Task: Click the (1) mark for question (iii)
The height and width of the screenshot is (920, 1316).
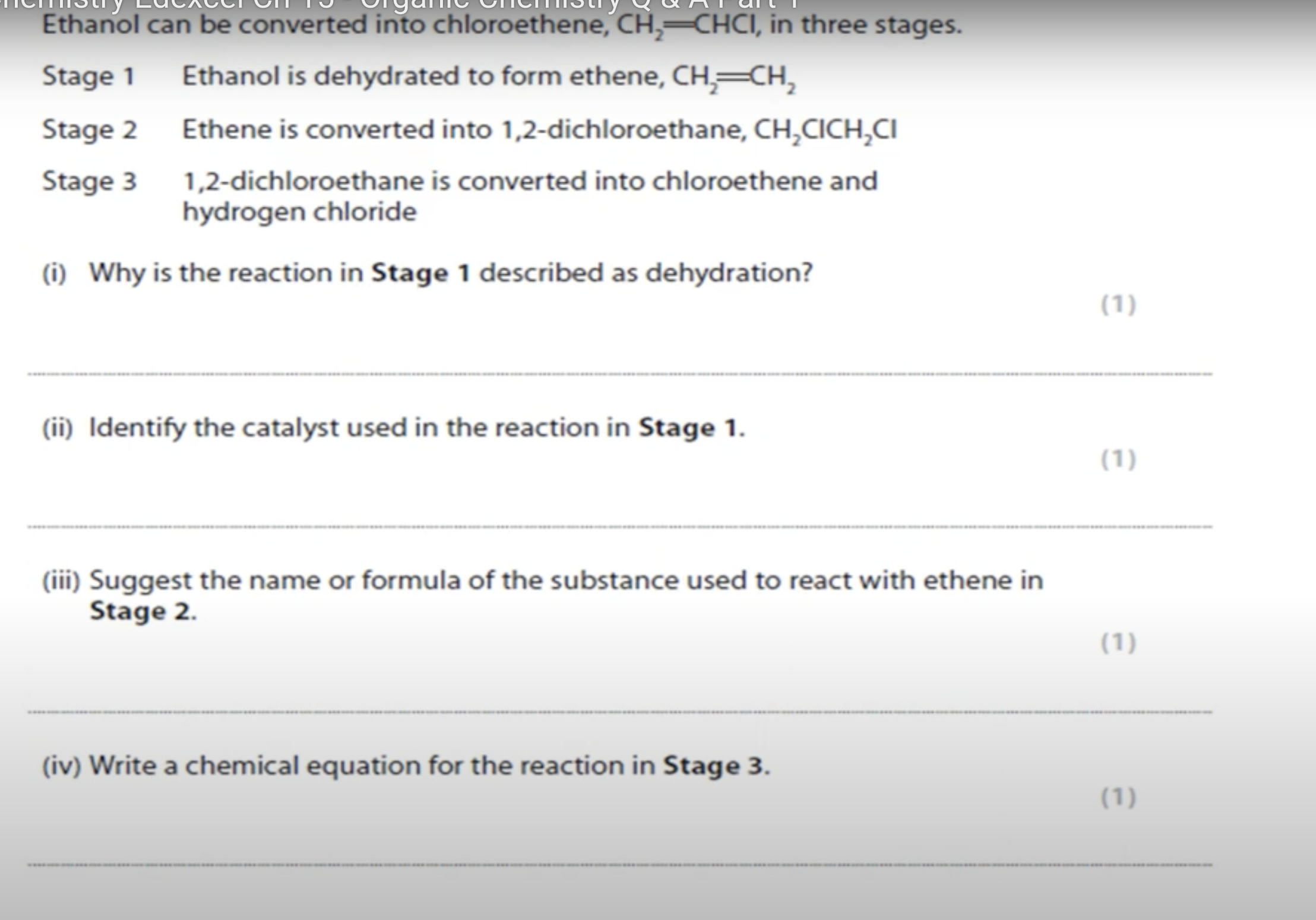Action: 1118,642
